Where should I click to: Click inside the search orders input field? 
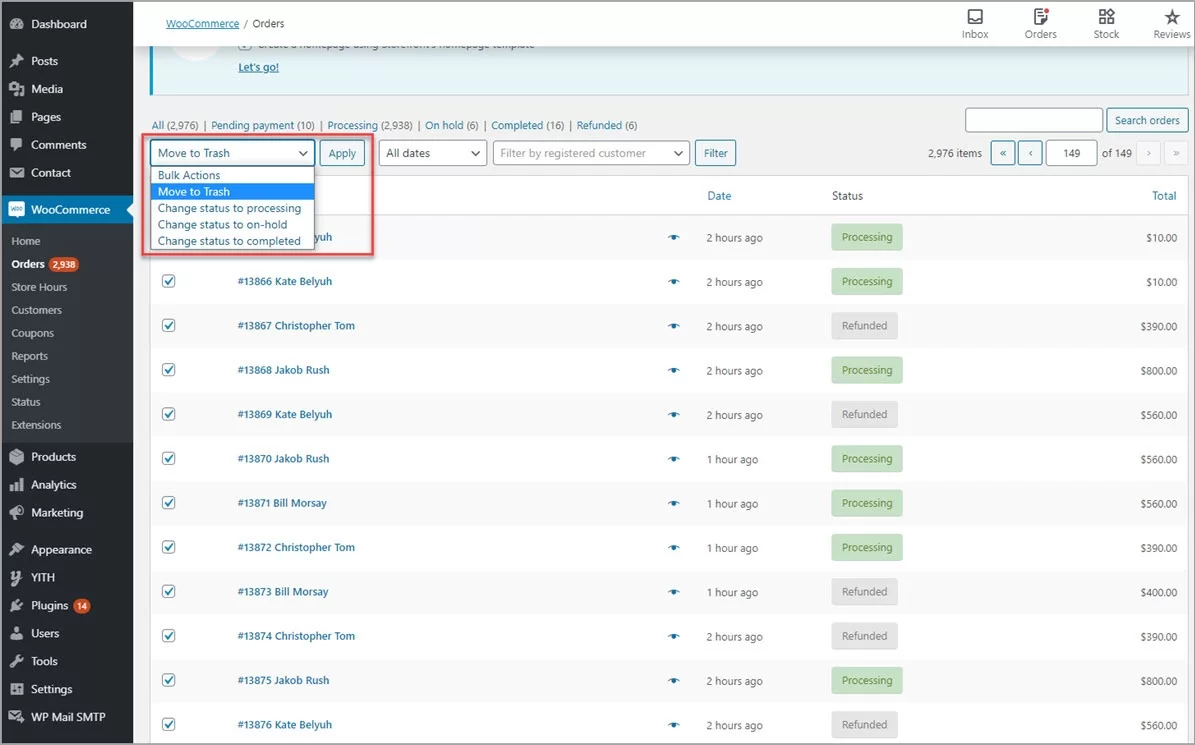coord(1034,119)
